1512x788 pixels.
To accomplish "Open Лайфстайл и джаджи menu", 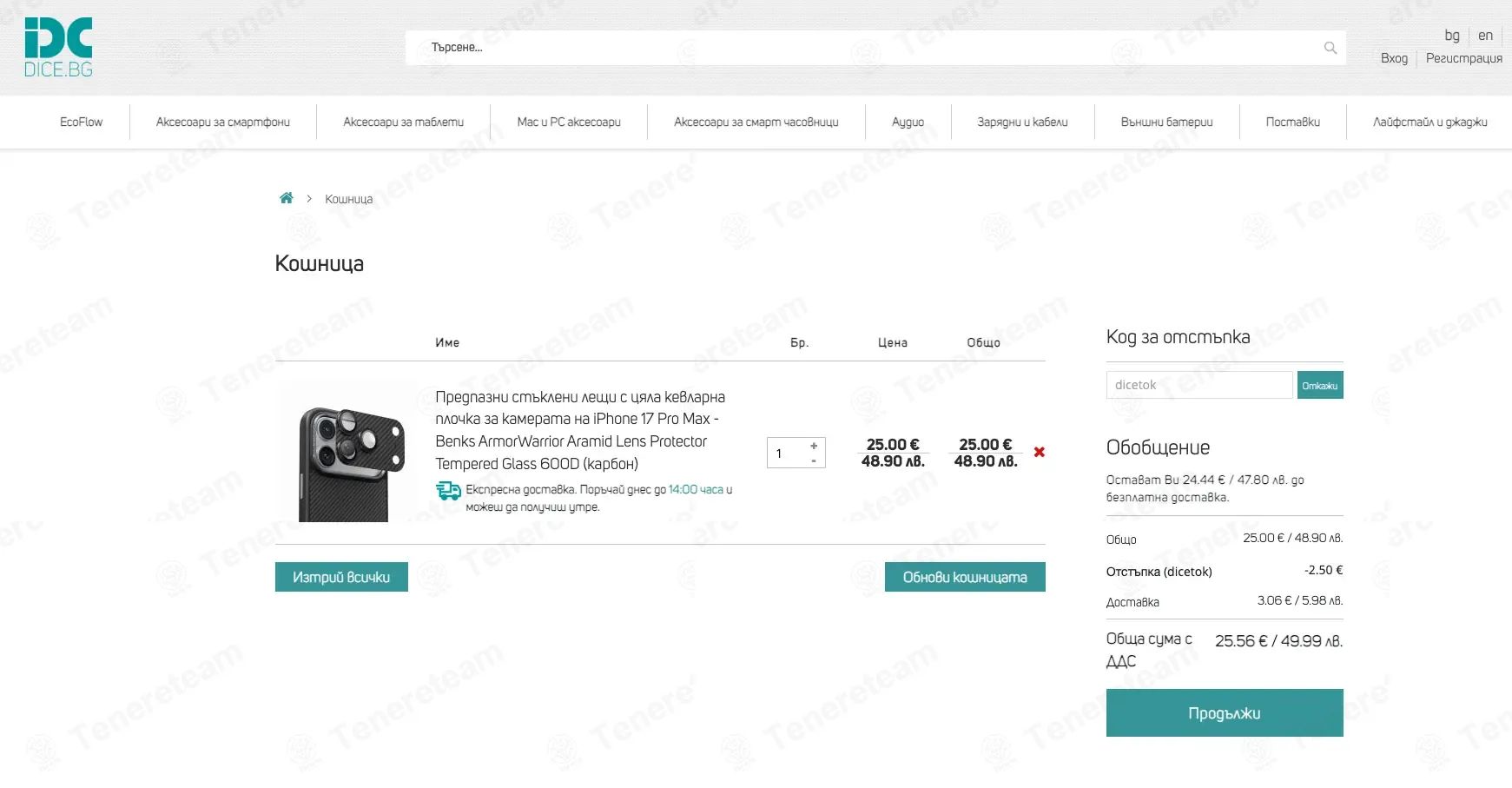I will (1429, 122).
